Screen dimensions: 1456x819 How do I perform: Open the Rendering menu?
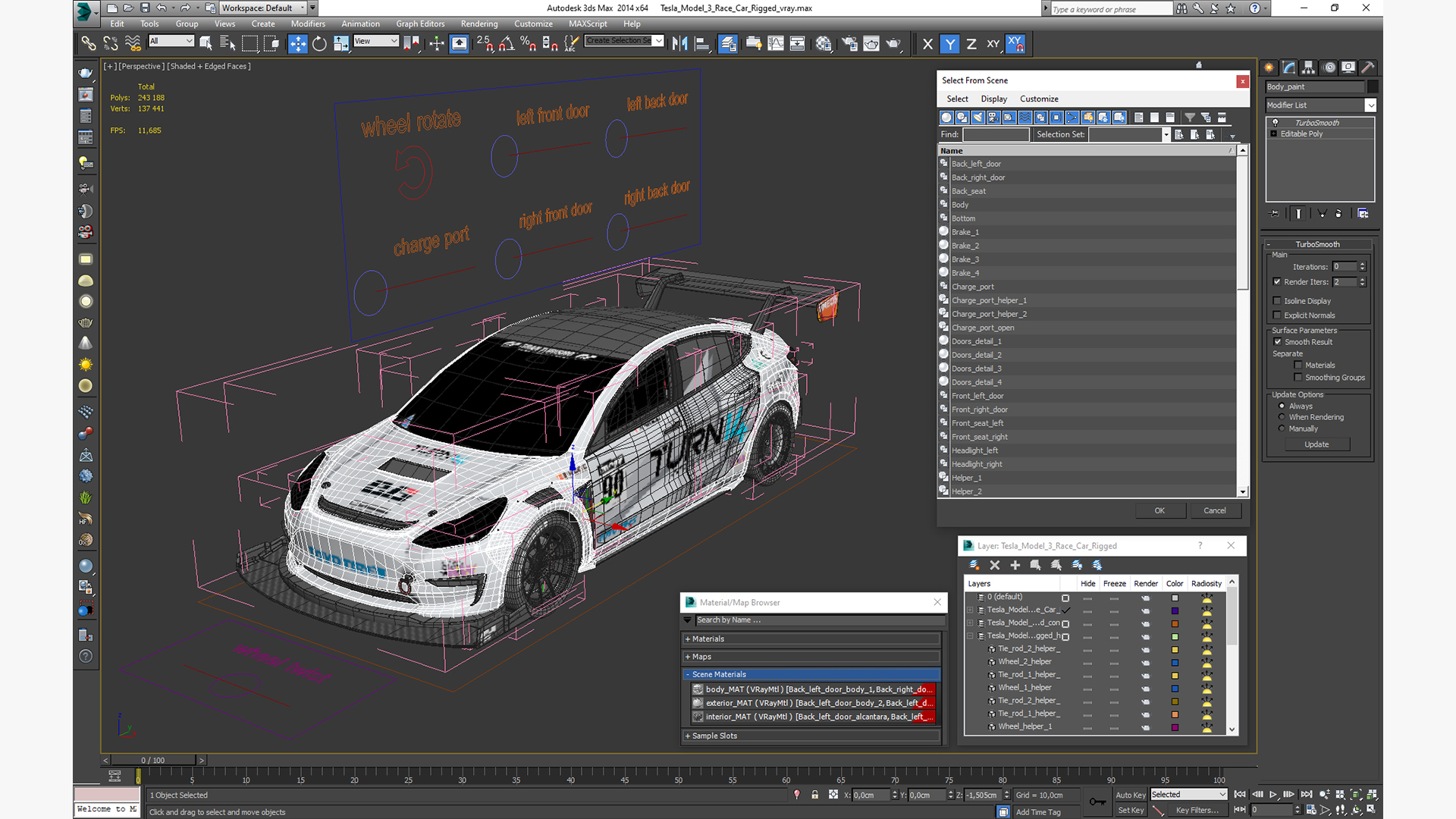[479, 24]
